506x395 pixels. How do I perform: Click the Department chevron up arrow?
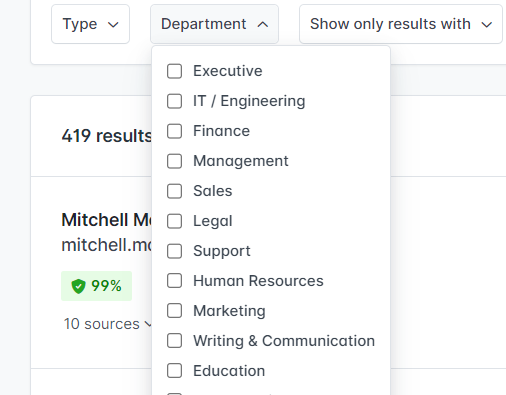[x=263, y=24]
